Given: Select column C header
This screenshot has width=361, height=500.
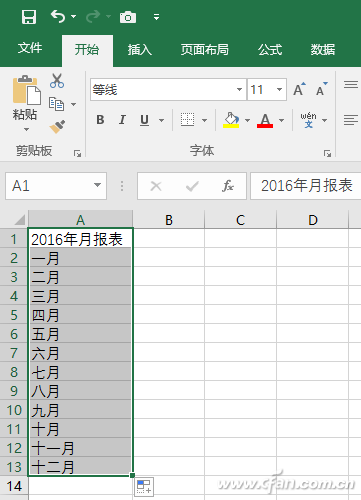Looking at the screenshot, I should (241, 220).
